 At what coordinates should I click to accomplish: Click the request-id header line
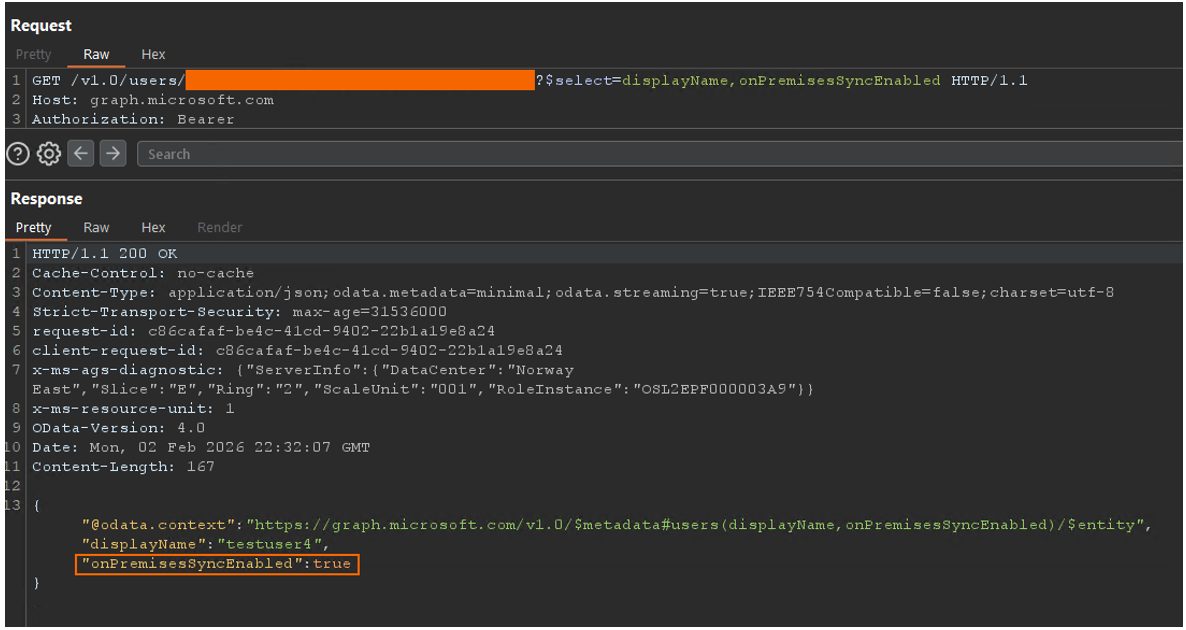coord(263,331)
